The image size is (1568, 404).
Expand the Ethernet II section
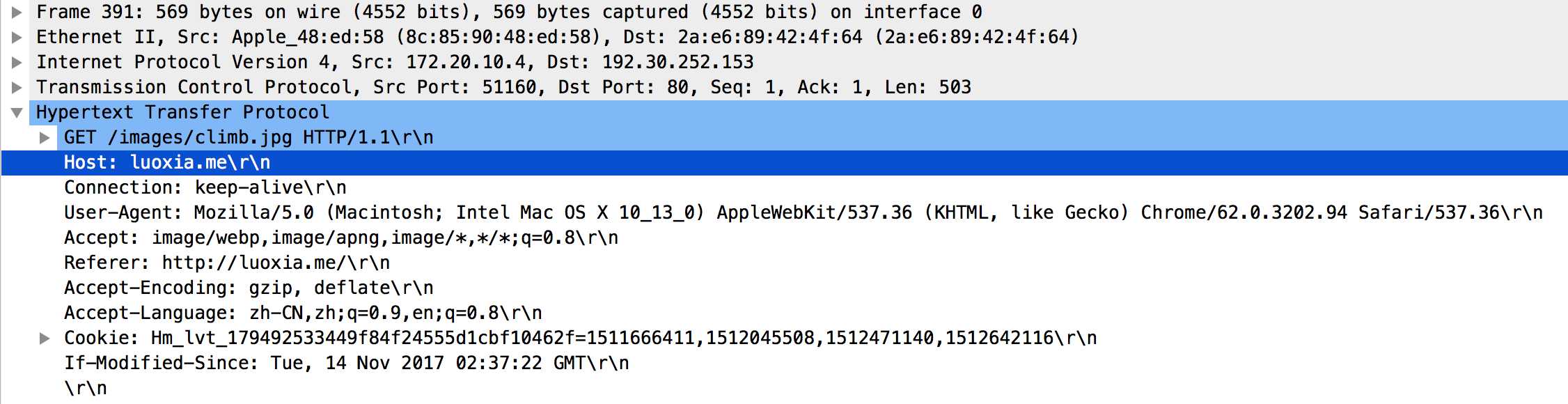pos(17,37)
